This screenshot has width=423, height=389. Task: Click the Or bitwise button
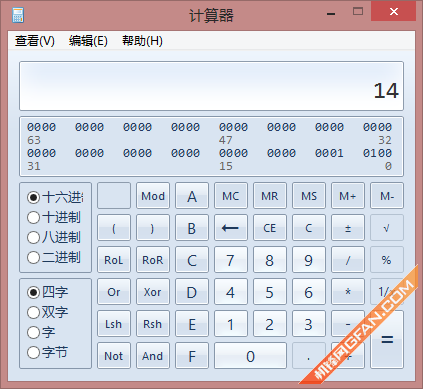point(114,292)
